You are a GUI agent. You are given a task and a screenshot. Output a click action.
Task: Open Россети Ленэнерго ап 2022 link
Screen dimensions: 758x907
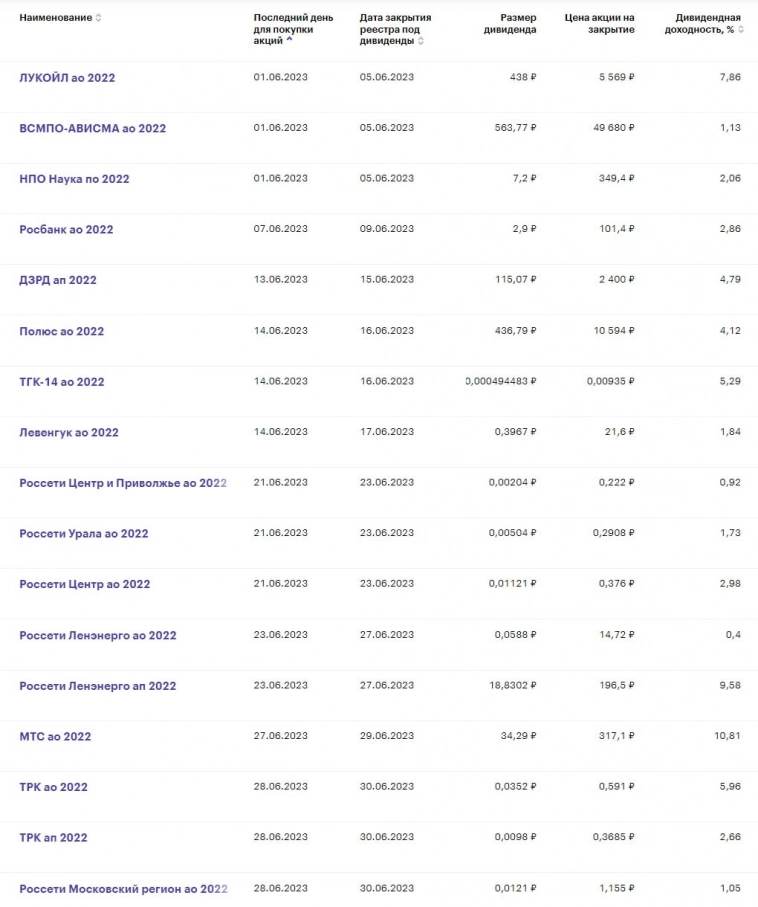[97, 686]
